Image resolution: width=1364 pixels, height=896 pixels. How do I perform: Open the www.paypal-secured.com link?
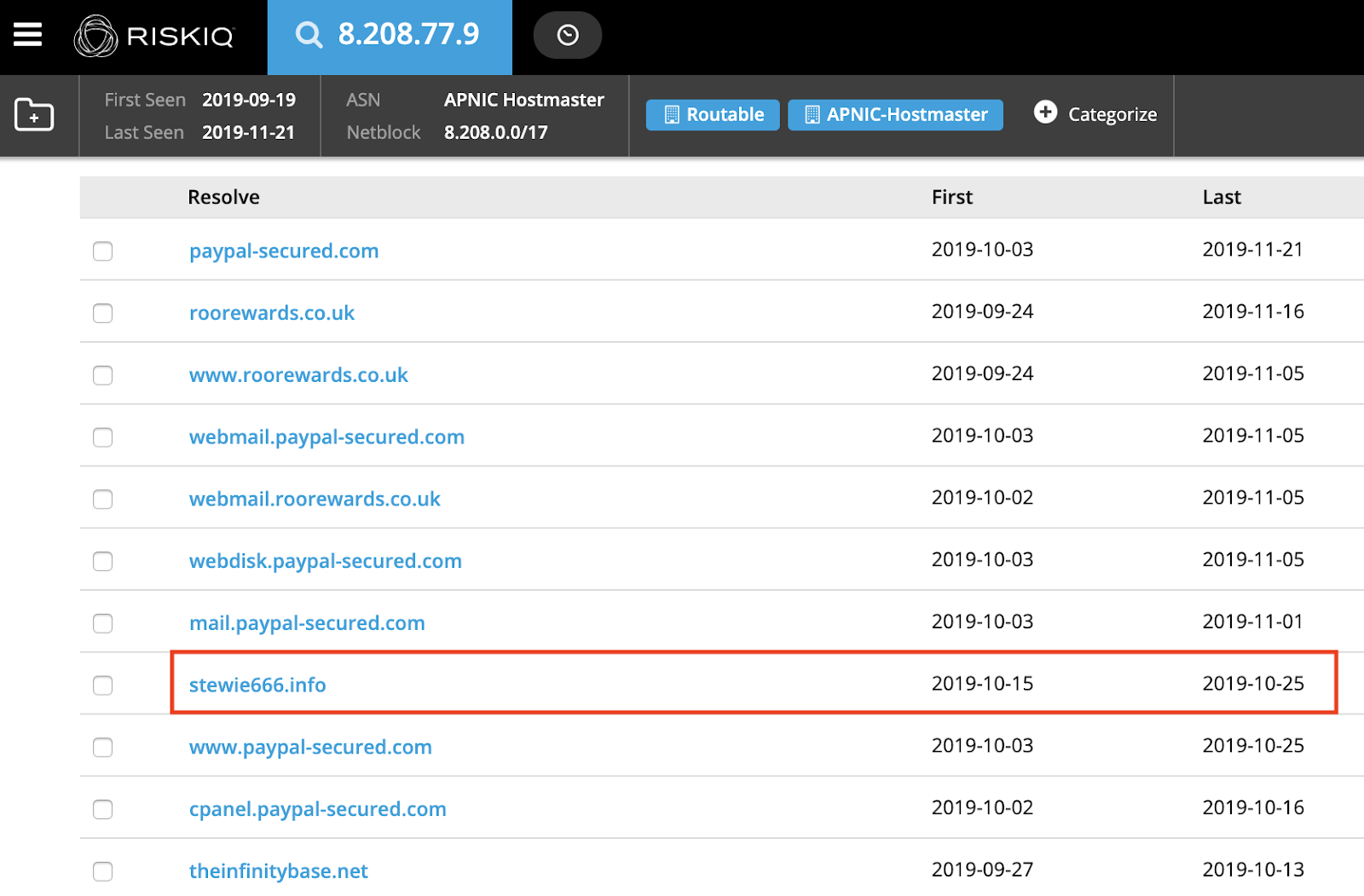tap(310, 748)
